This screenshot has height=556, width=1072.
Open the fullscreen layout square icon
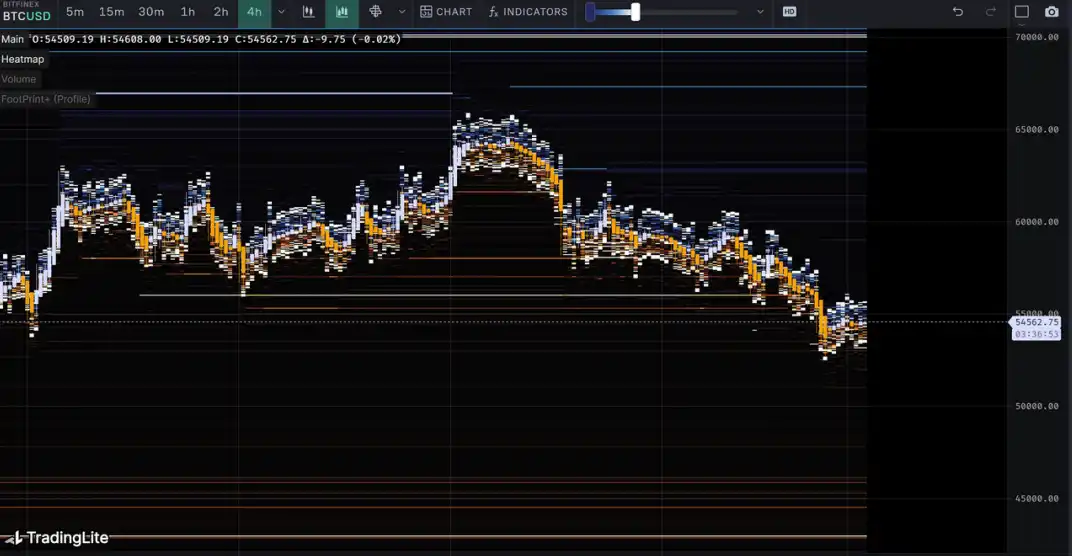point(1022,12)
